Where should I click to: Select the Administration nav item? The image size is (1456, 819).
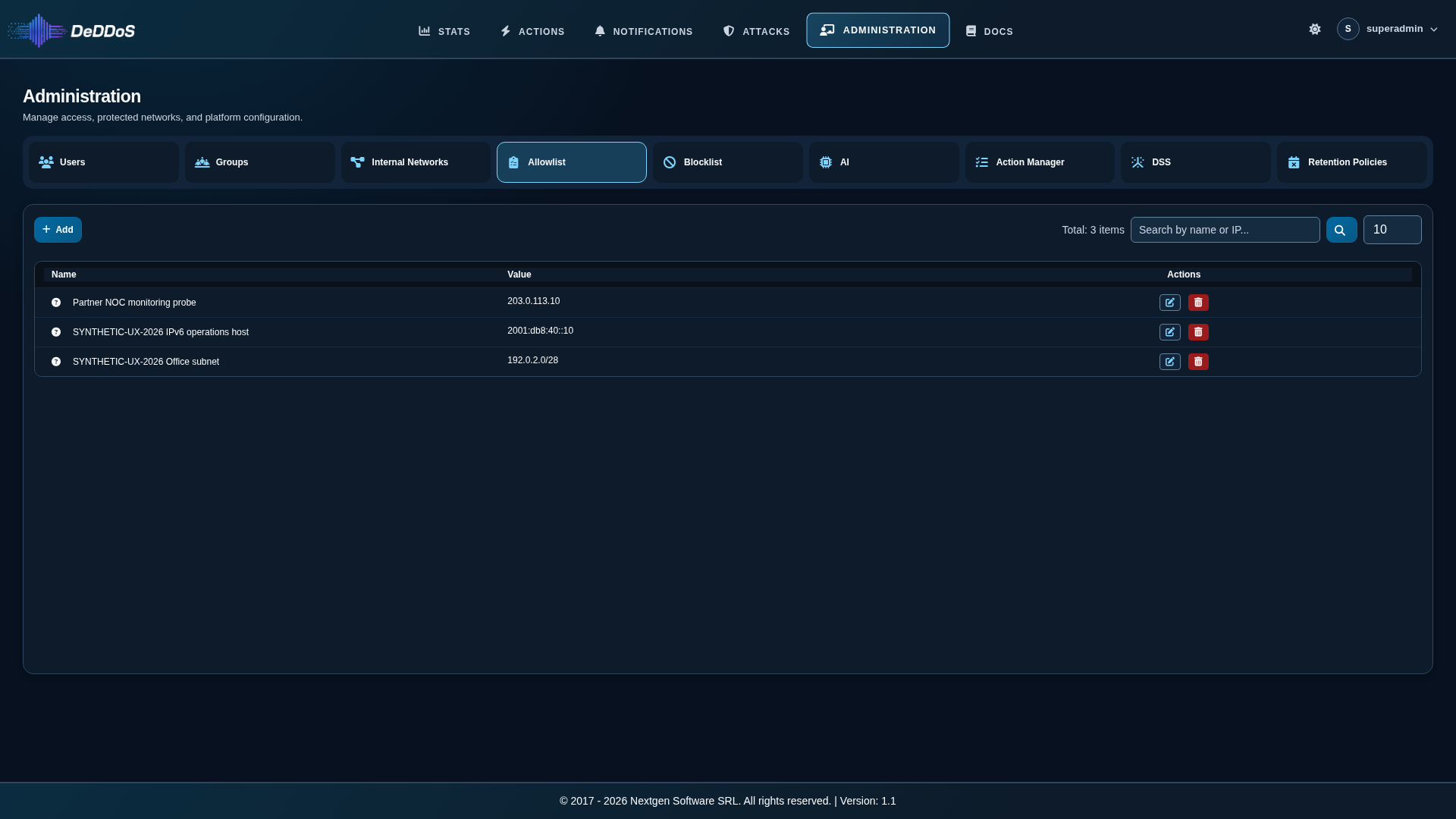[877, 30]
